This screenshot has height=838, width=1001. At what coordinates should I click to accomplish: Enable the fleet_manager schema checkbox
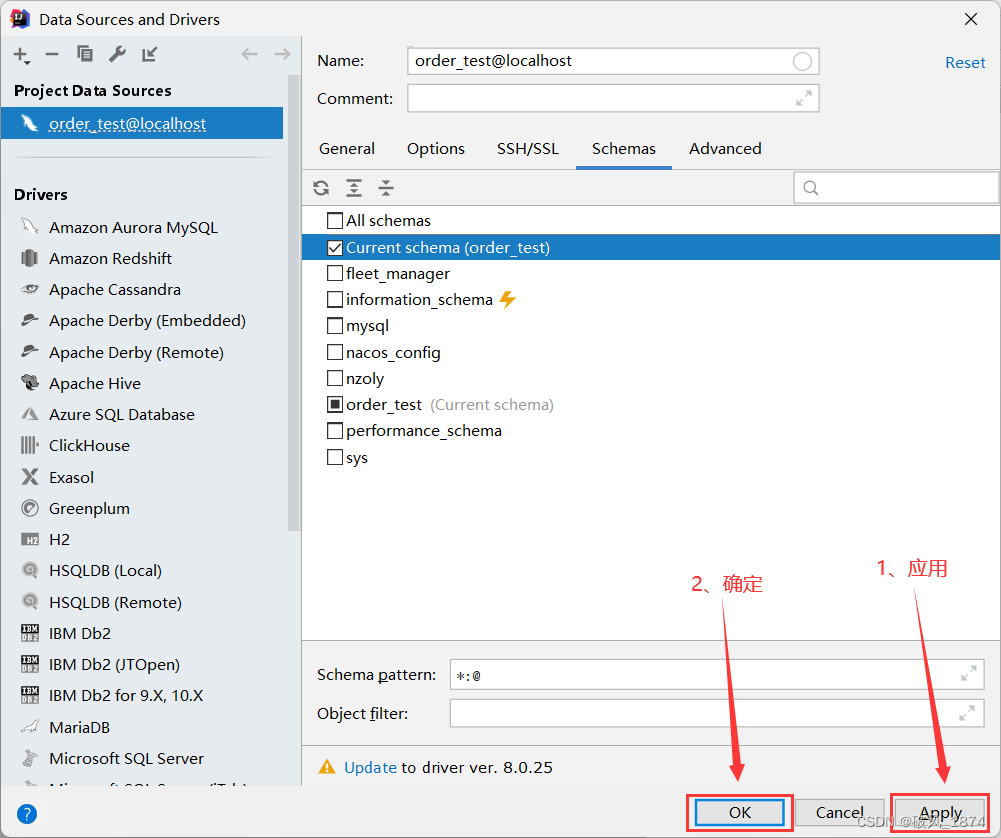point(335,274)
